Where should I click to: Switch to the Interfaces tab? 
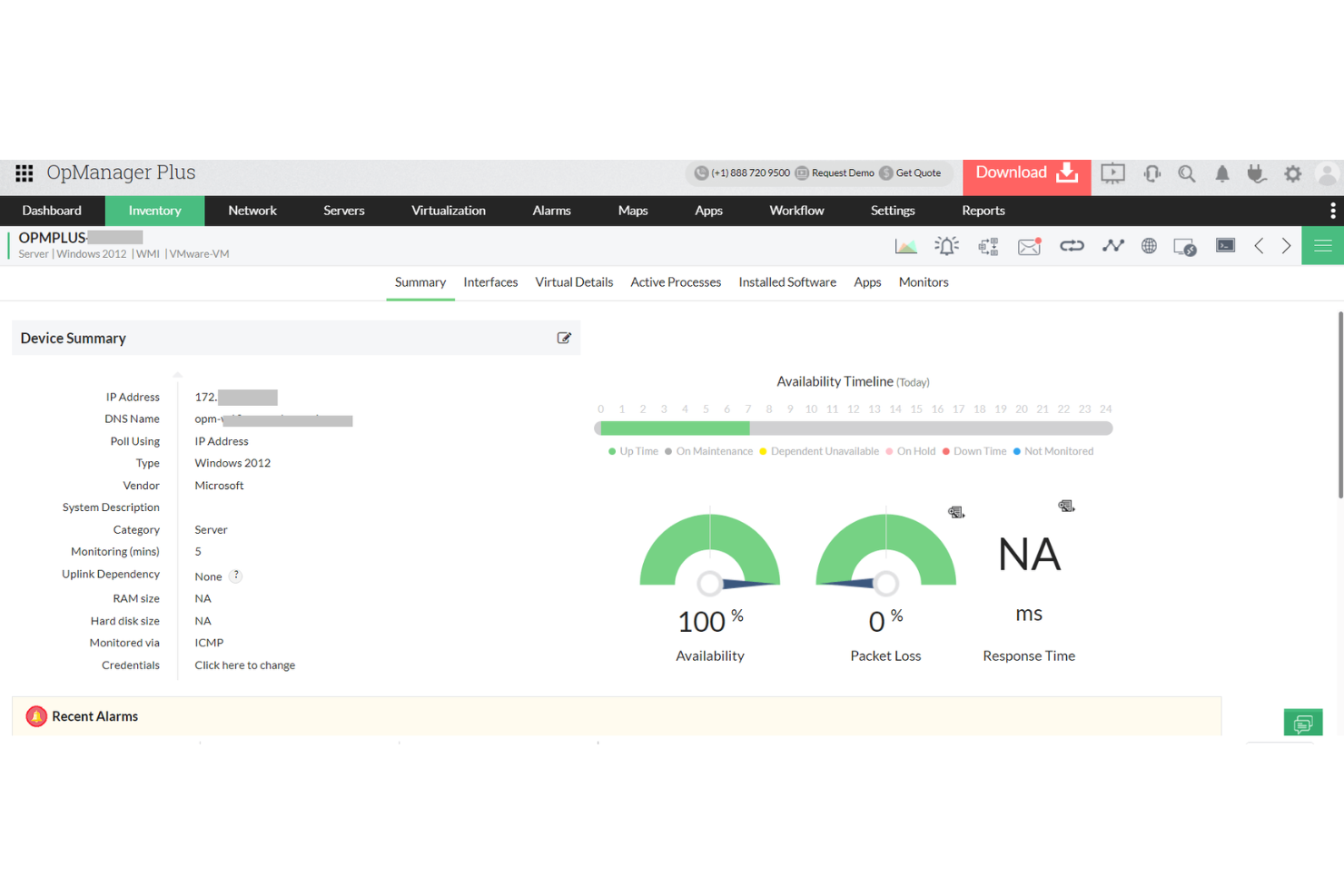[490, 282]
